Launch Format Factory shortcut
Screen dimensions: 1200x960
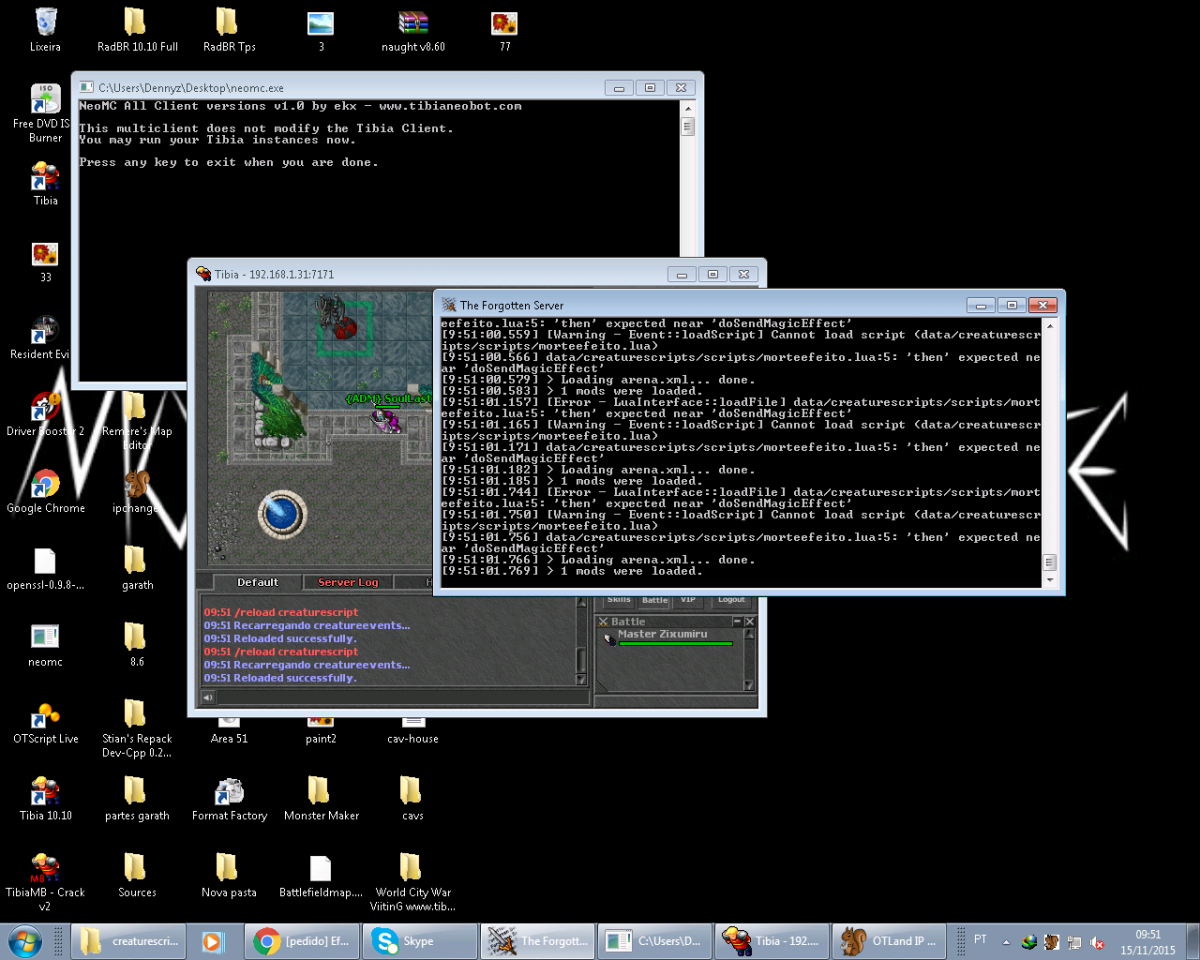229,797
